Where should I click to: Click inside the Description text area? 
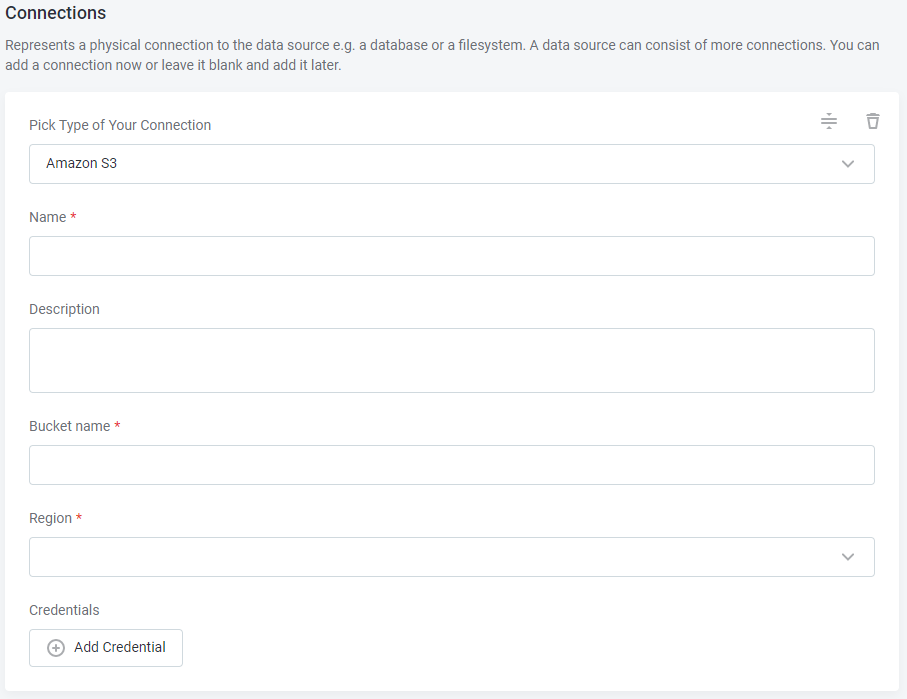point(451,360)
